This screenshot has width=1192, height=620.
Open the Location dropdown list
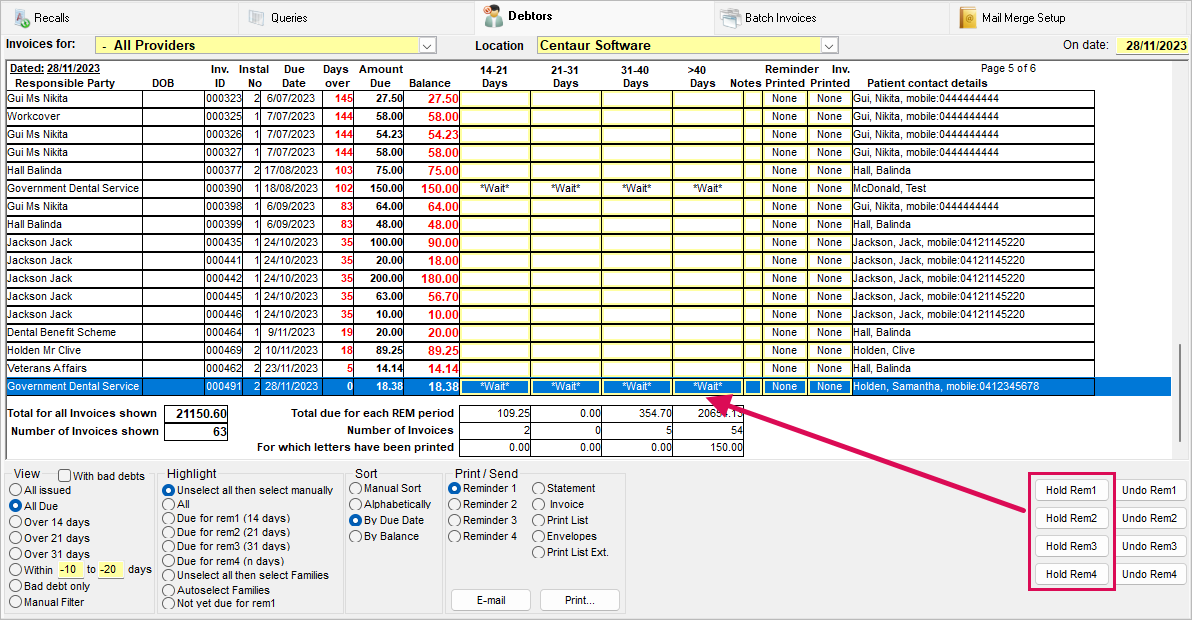point(829,45)
